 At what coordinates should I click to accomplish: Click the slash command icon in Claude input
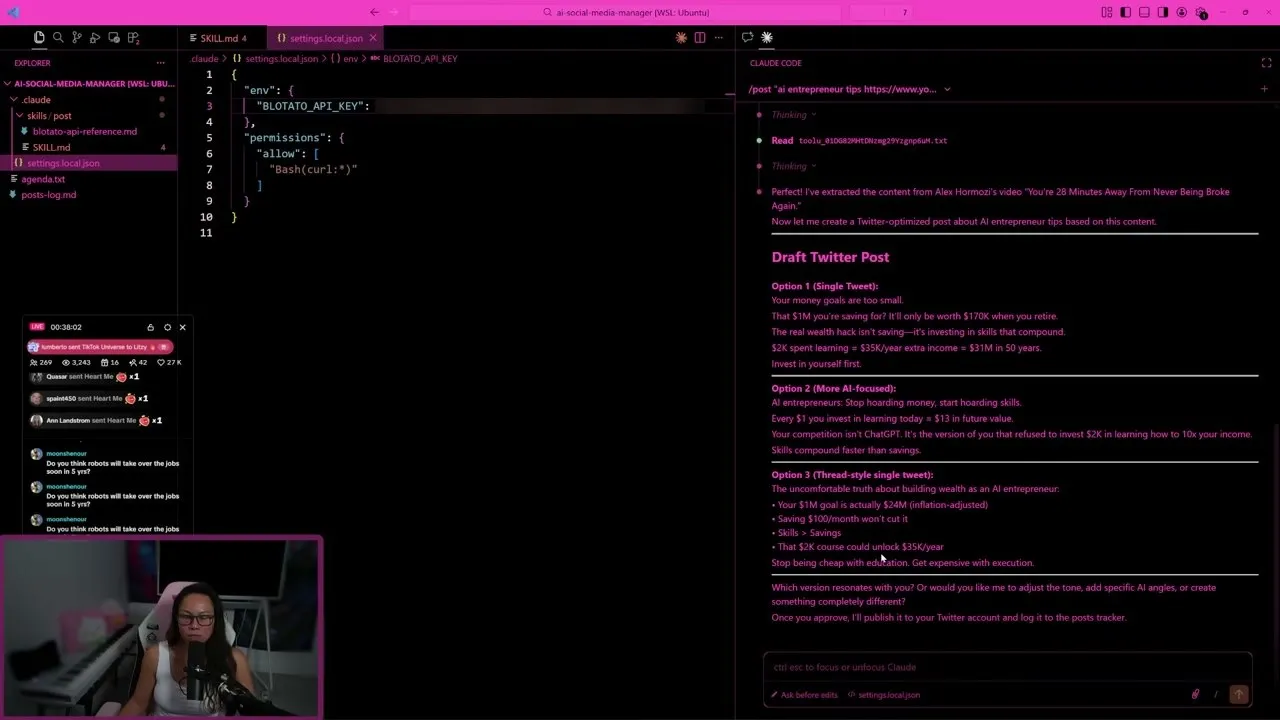pos(1216,694)
